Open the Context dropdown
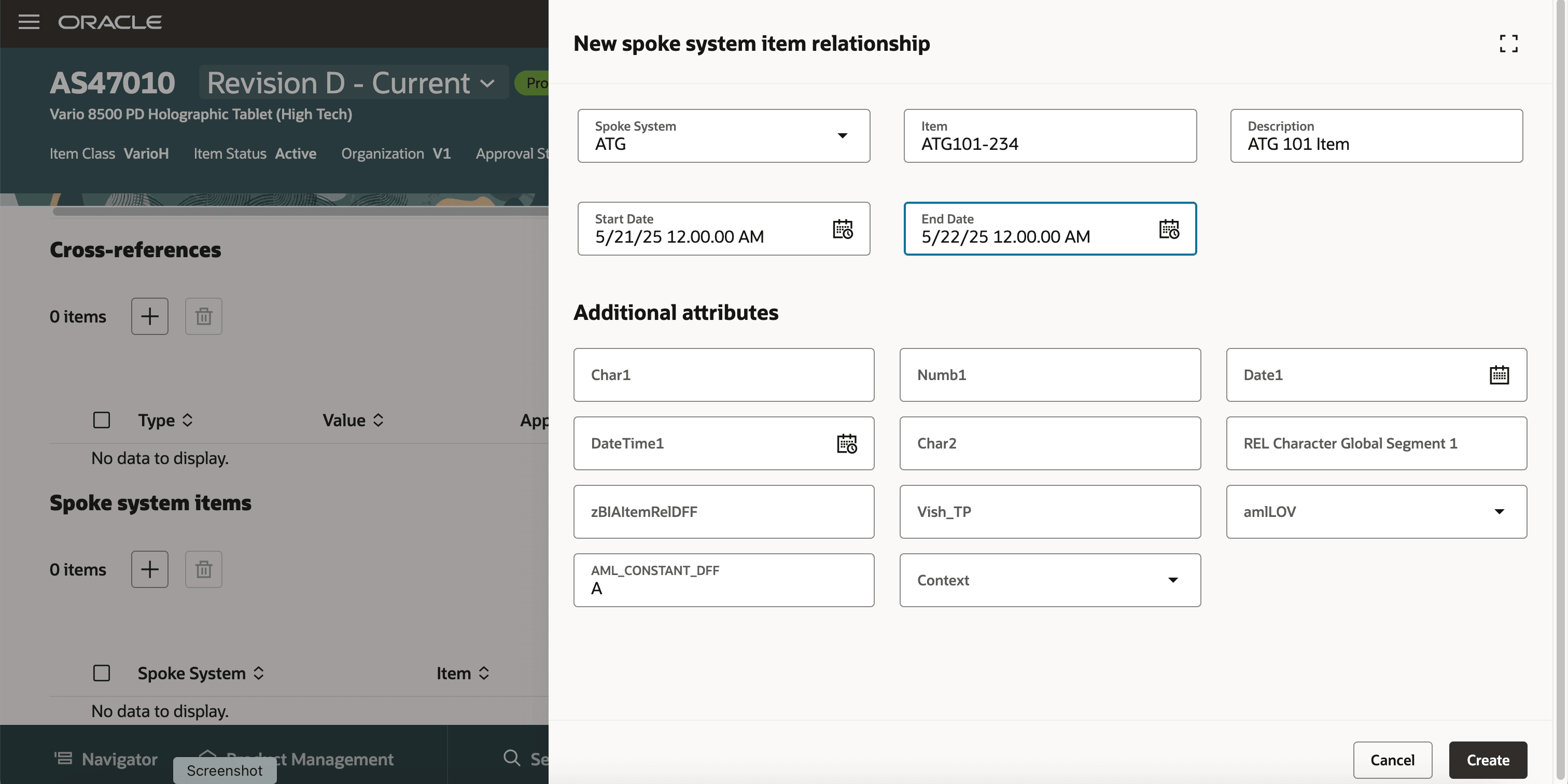The image size is (1568, 784). (x=1172, y=580)
